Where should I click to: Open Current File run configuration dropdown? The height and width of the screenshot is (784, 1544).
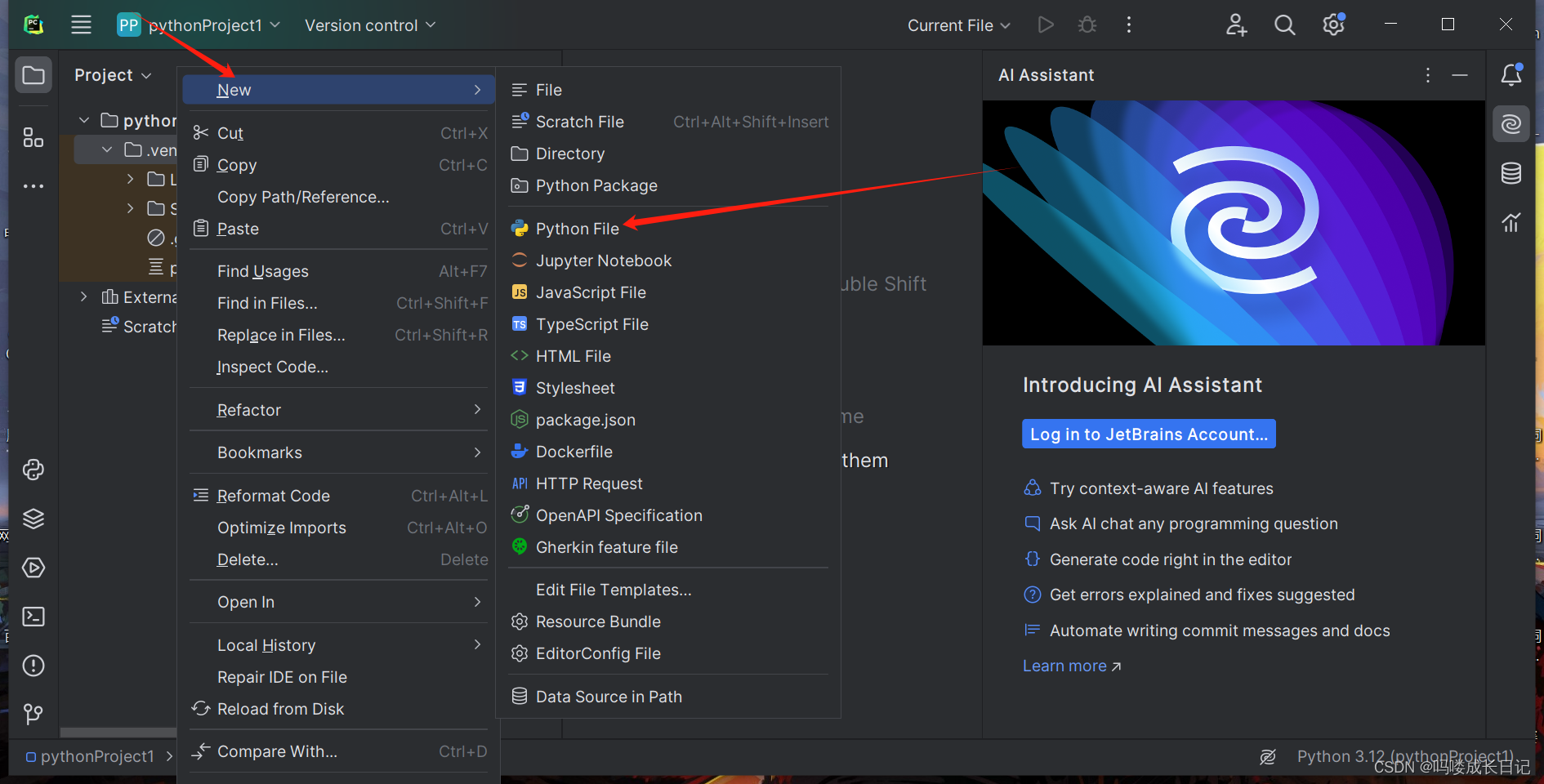pos(959,25)
